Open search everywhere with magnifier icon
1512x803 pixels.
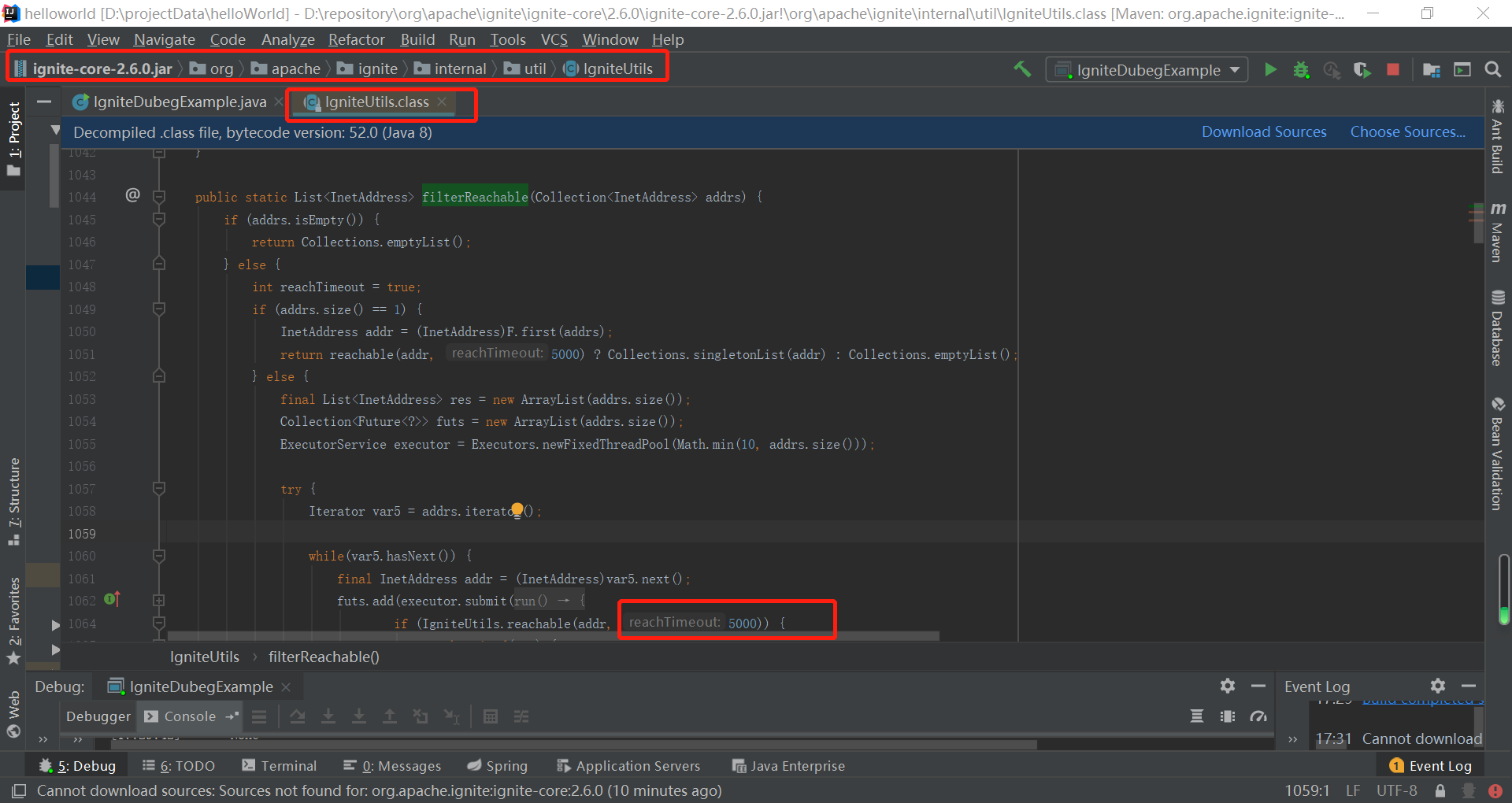[x=1493, y=69]
